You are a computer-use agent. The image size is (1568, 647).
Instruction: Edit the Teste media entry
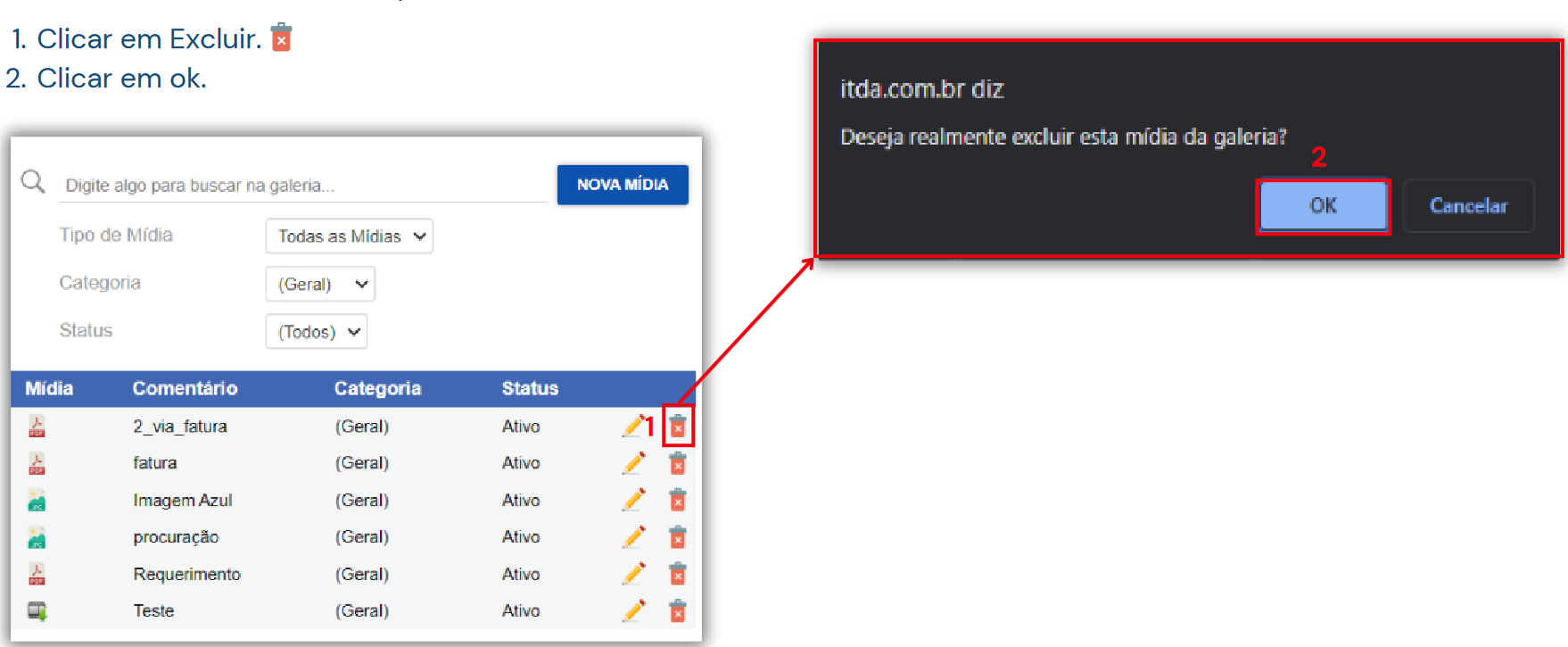(633, 610)
